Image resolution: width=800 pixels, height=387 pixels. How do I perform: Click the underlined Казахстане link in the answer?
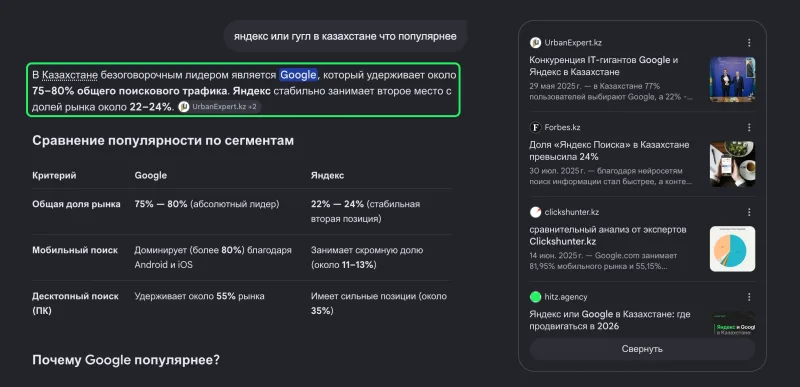[70, 75]
